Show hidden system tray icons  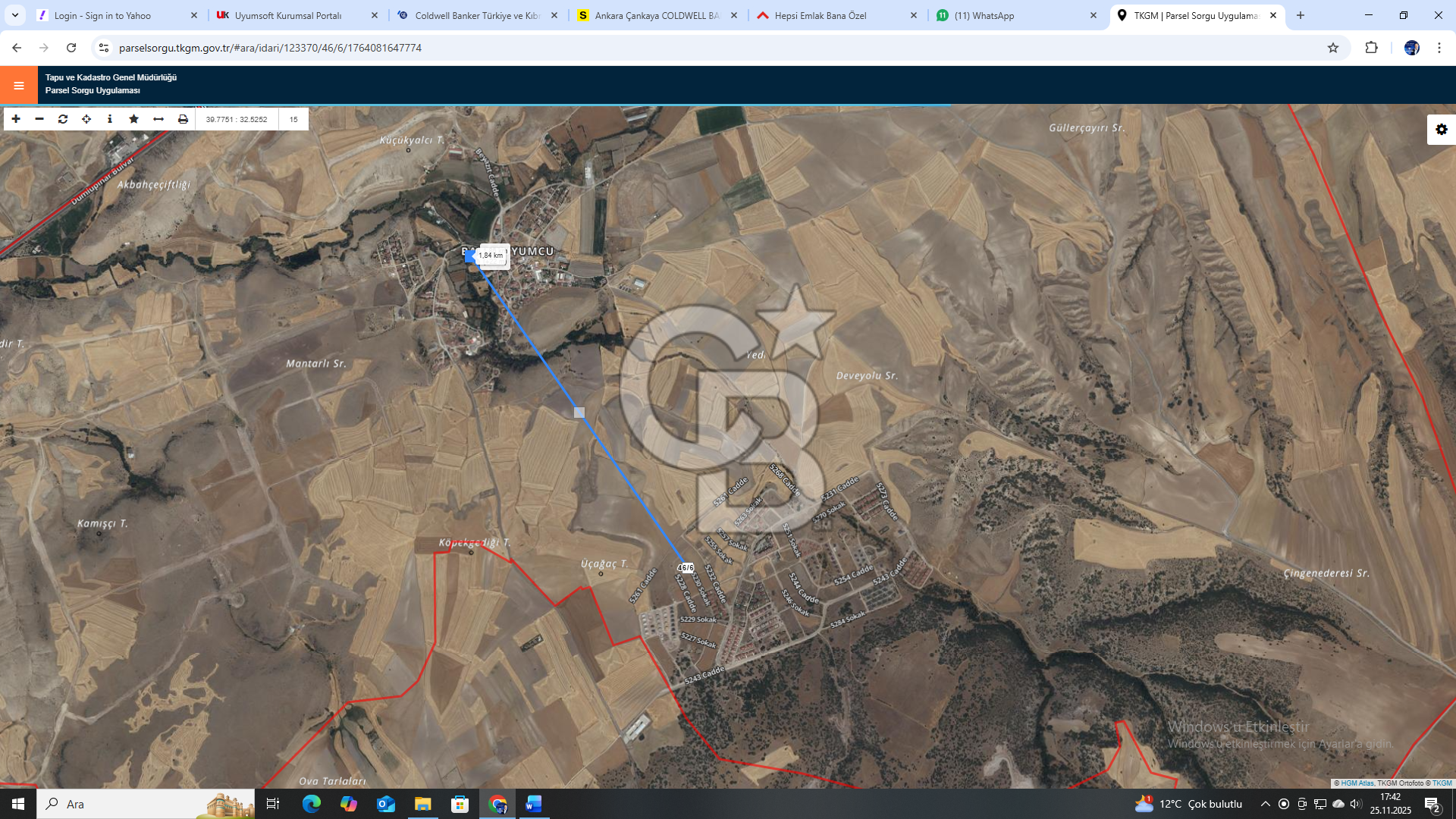pyautogui.click(x=1265, y=804)
